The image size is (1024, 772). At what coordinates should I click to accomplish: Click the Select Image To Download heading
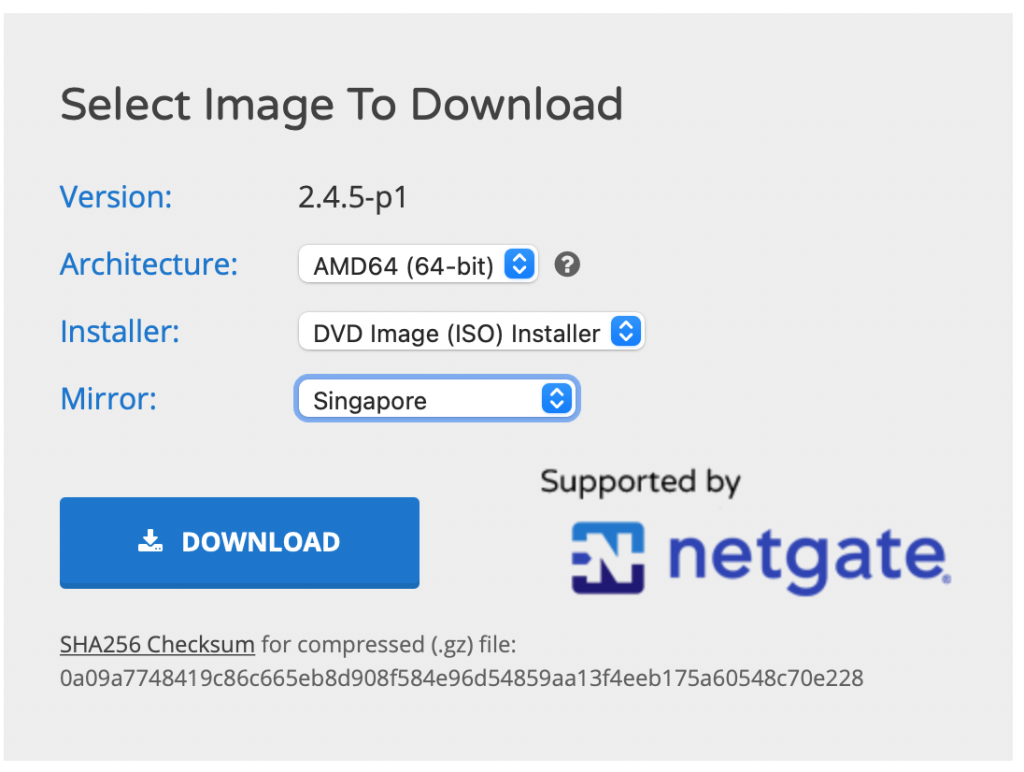[x=342, y=105]
